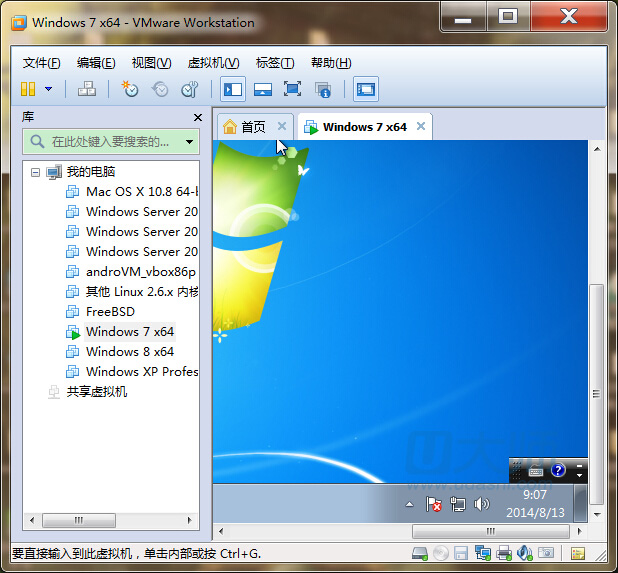Click floppy drive status icon
Viewport: 618px width, 573px height.
tap(461, 553)
